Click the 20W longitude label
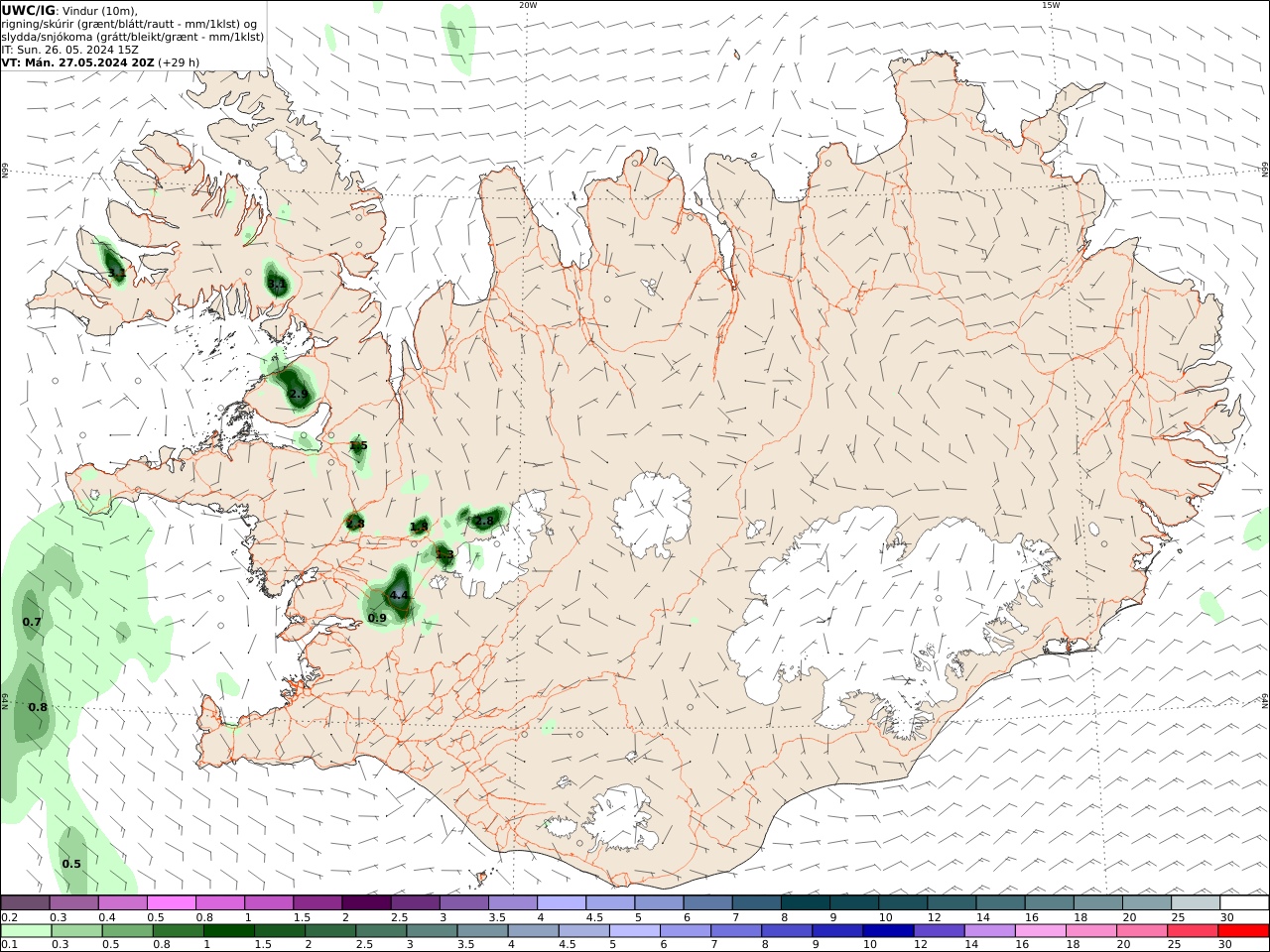The height and width of the screenshot is (952, 1270). coord(528,5)
